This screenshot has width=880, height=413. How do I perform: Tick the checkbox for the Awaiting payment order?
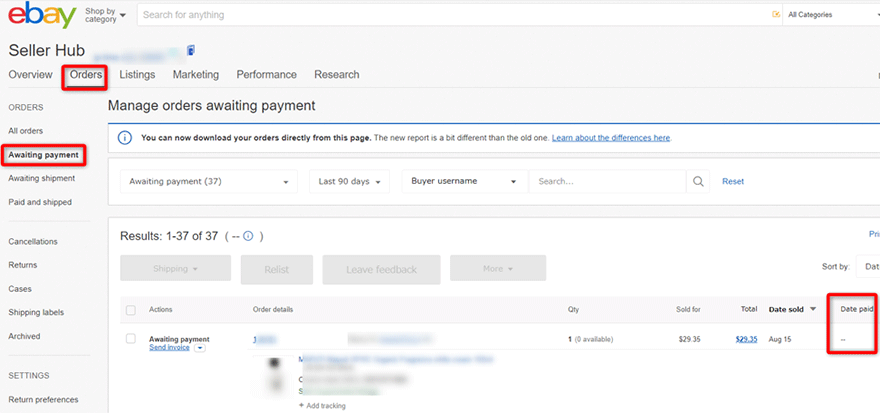(x=131, y=338)
